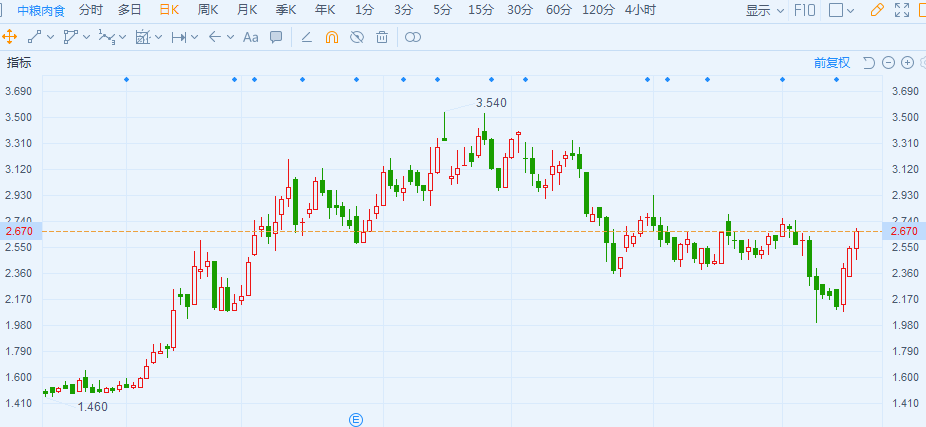Image resolution: width=926 pixels, height=427 pixels.
Task: Select the 1-3 wave drawing tool
Action: click(106, 37)
